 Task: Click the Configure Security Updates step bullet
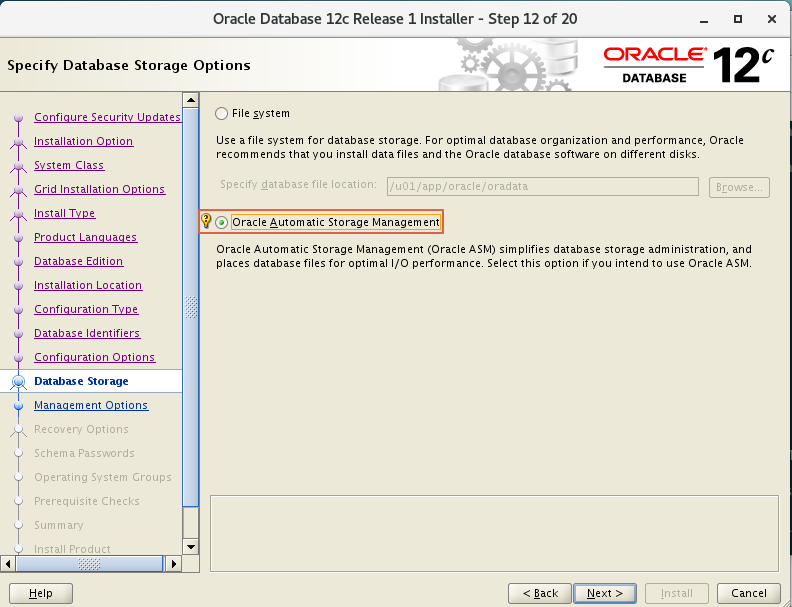(x=19, y=117)
